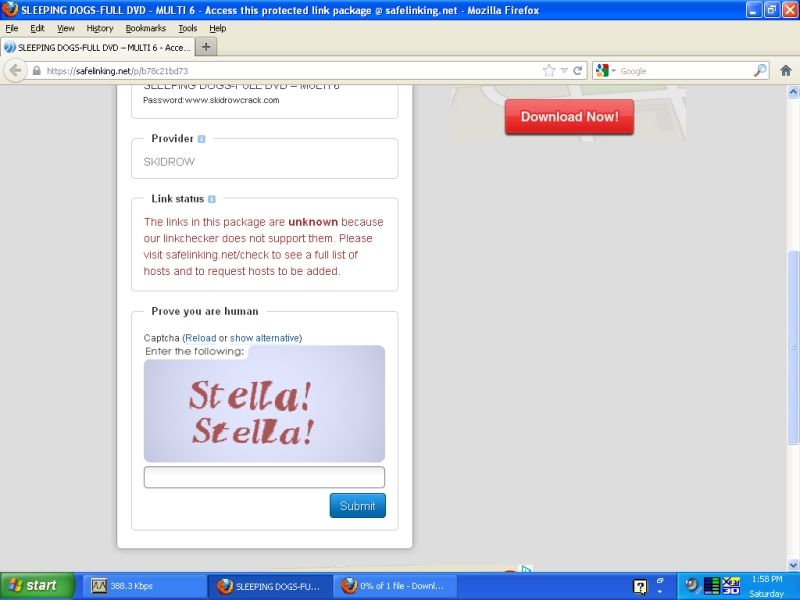
Task: Click the AdChoices icon on the bottom ad
Action: [x=527, y=570]
